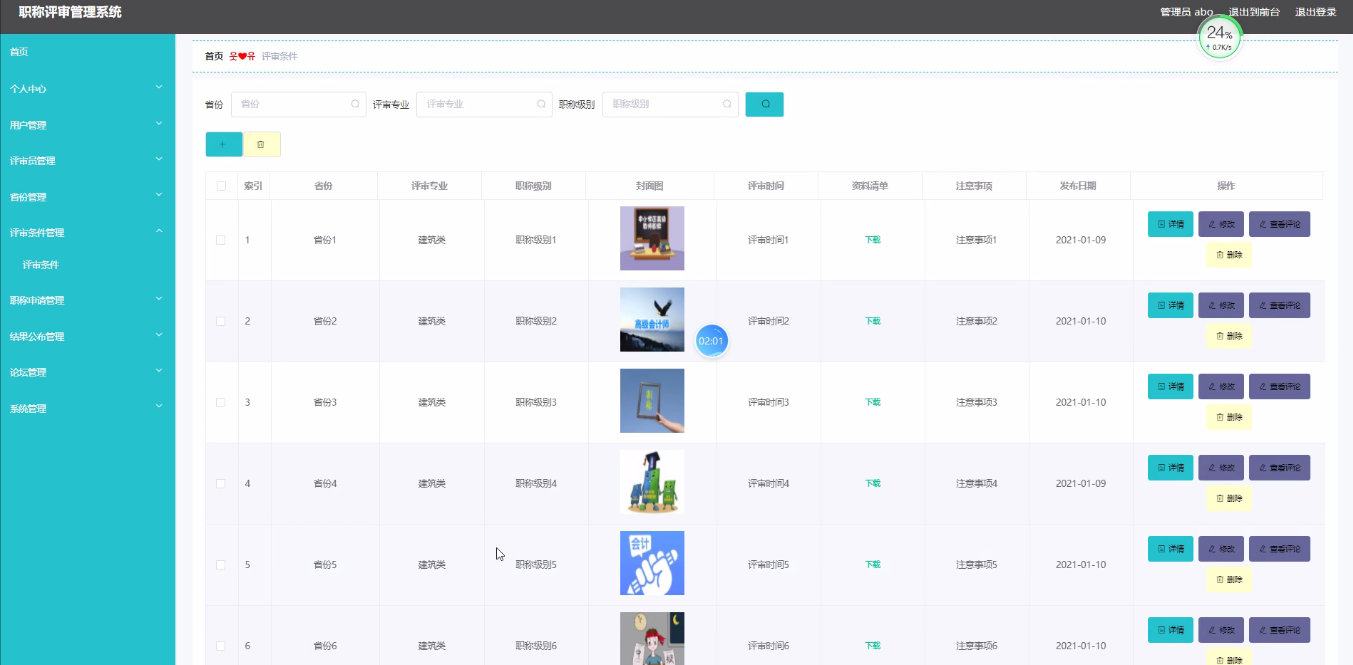The width and height of the screenshot is (1353, 665).
Task: Focus the 省份 search input field
Action: 298,104
